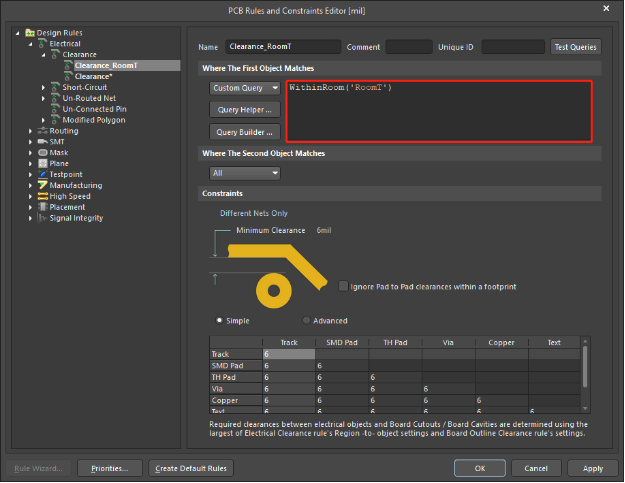The image size is (625, 483).
Task: Open the Query Helper
Action: 245,110
